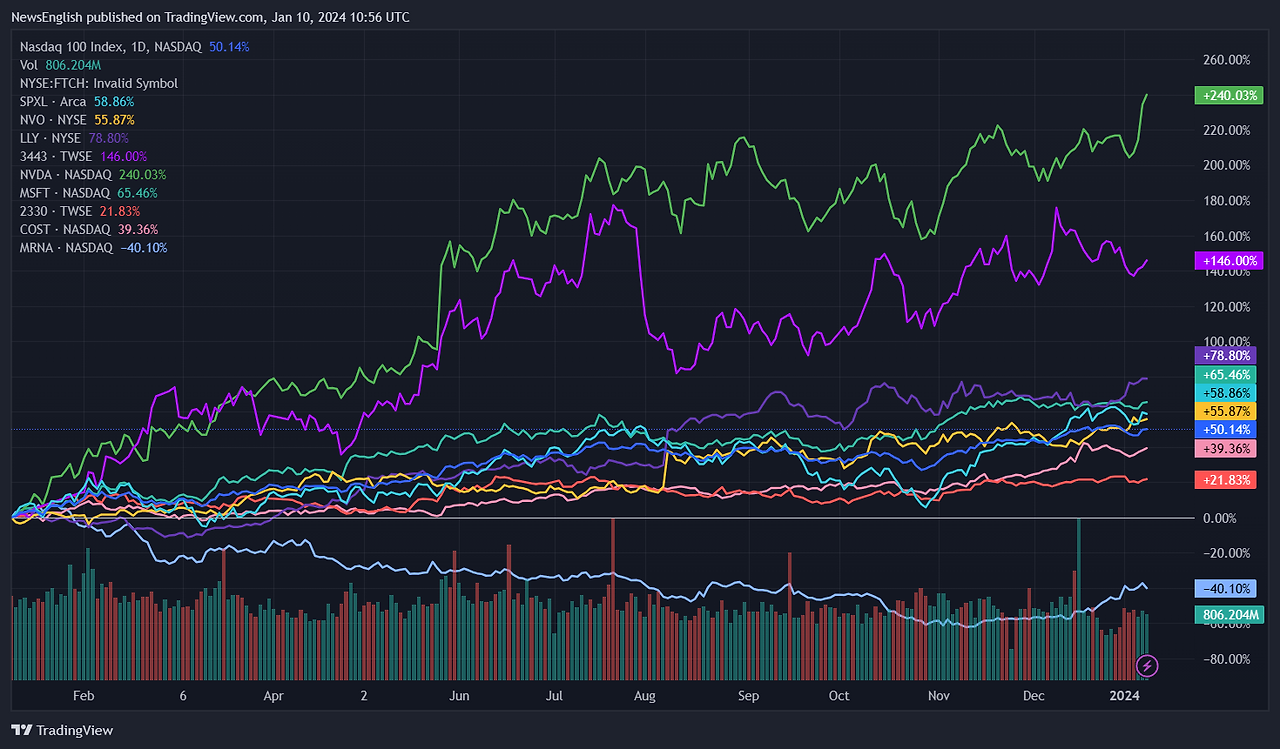The width and height of the screenshot is (1280, 749).
Task: Select the MSFT · NASDAQ legend entry
Action: click(x=64, y=192)
